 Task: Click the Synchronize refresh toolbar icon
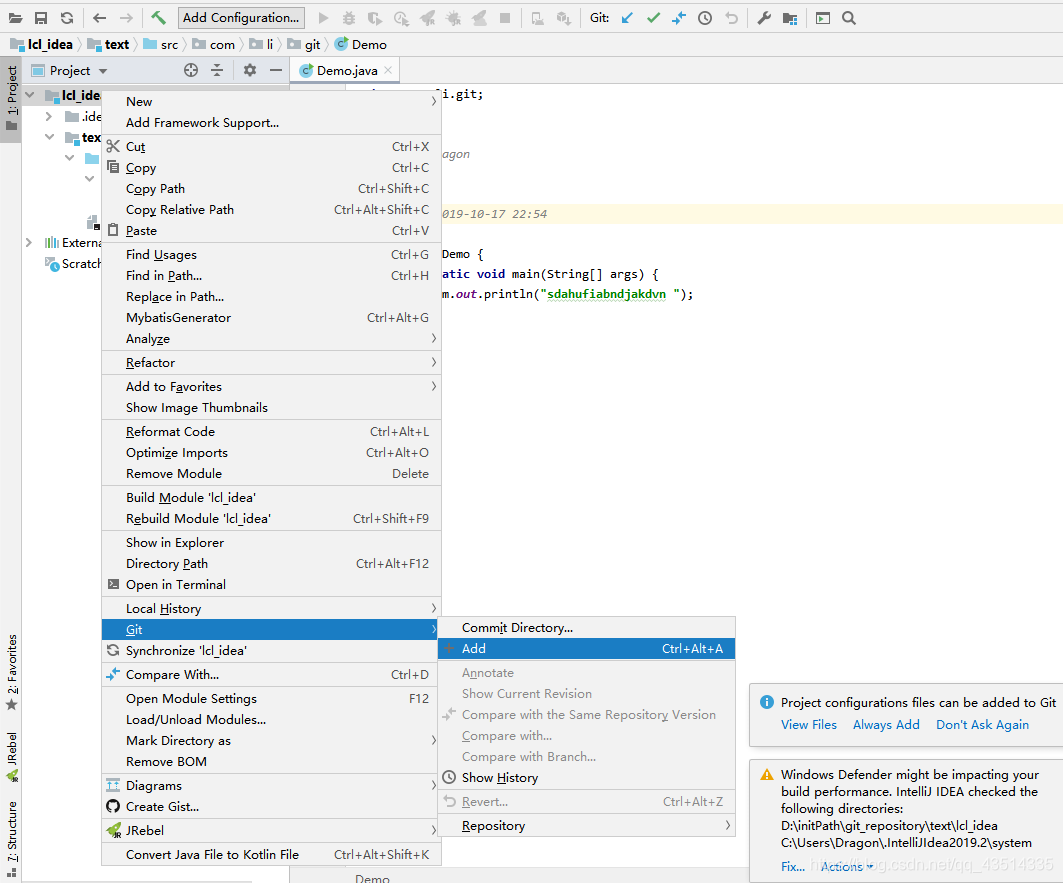pos(66,18)
